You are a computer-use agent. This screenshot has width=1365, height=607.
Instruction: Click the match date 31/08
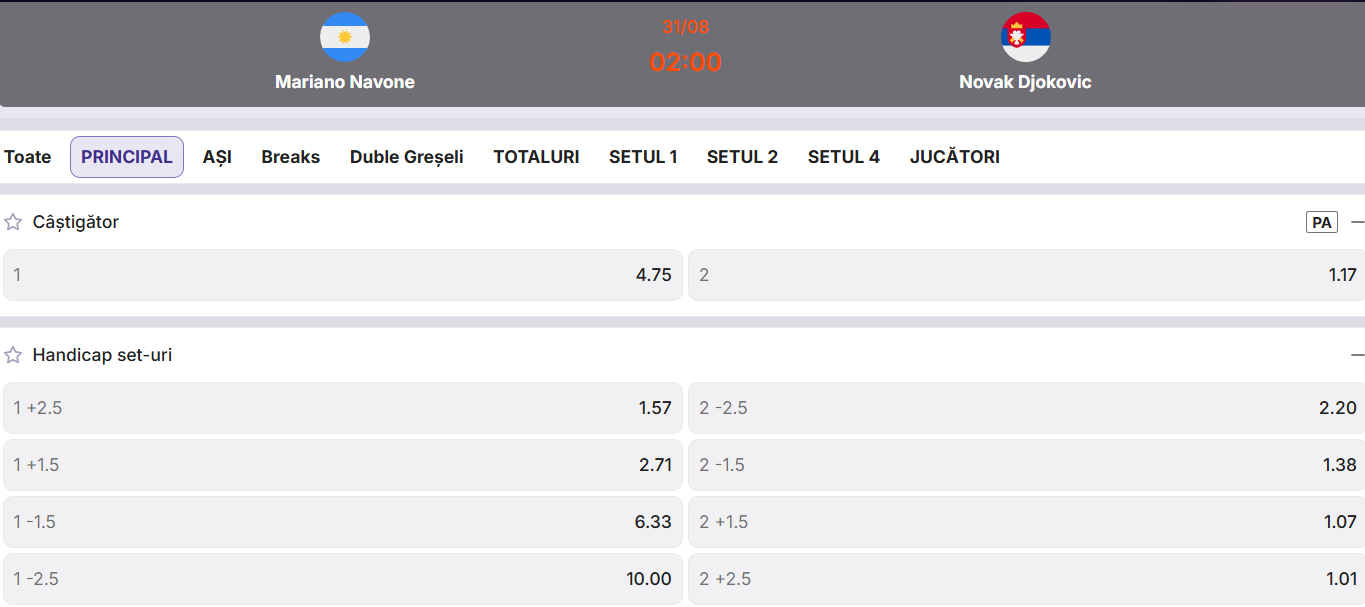[x=686, y=28]
